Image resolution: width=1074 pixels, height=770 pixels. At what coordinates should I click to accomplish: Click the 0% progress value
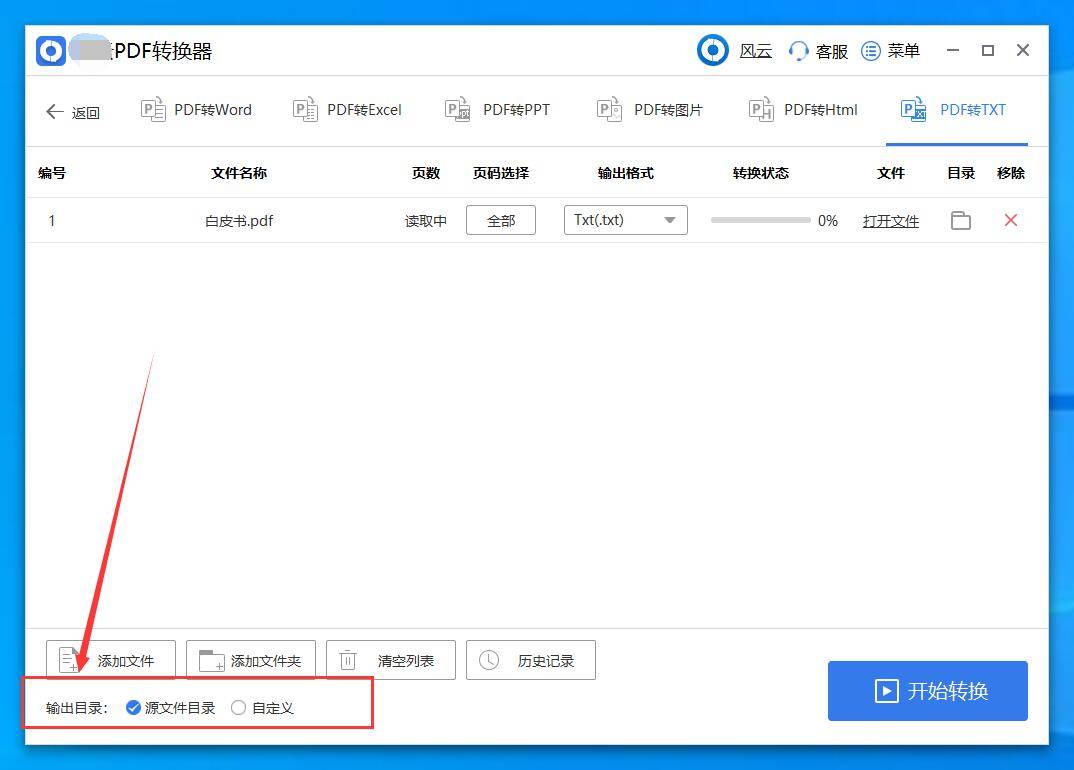tap(827, 221)
